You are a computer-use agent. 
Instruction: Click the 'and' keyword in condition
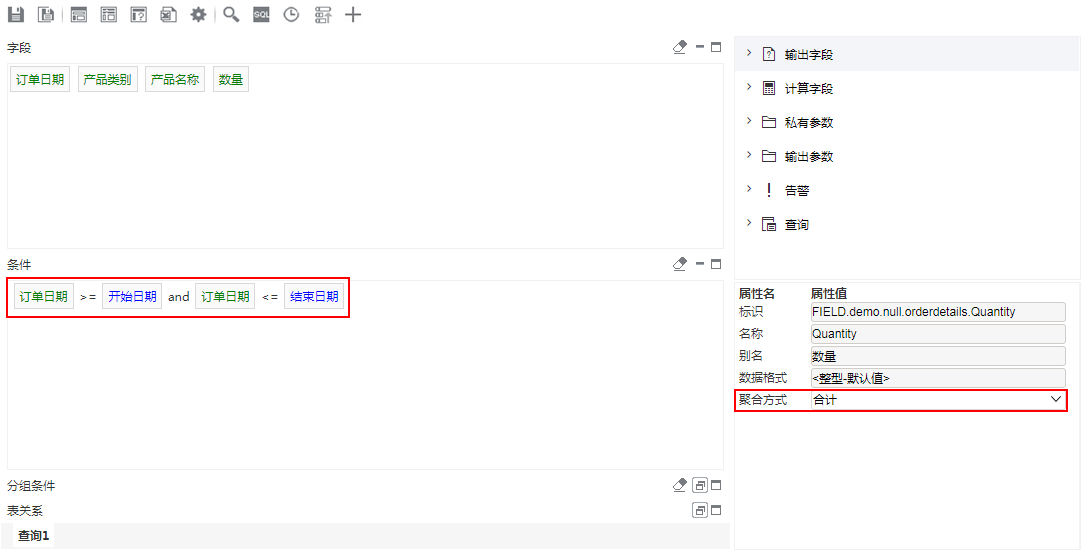tap(178, 296)
